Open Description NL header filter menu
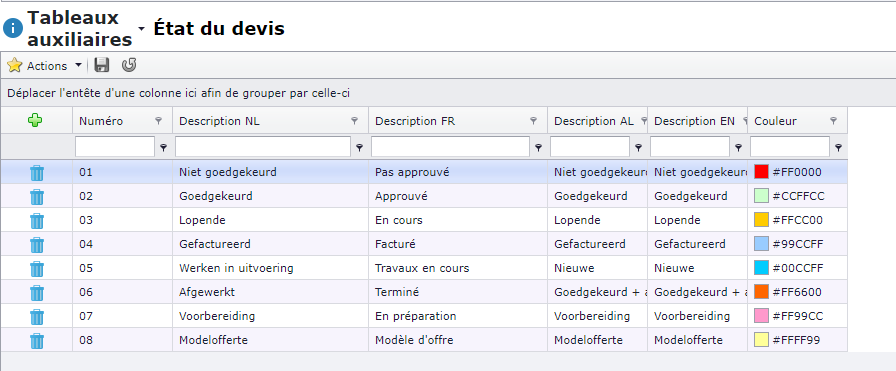Viewport: 896px width, 371px height. click(x=354, y=121)
